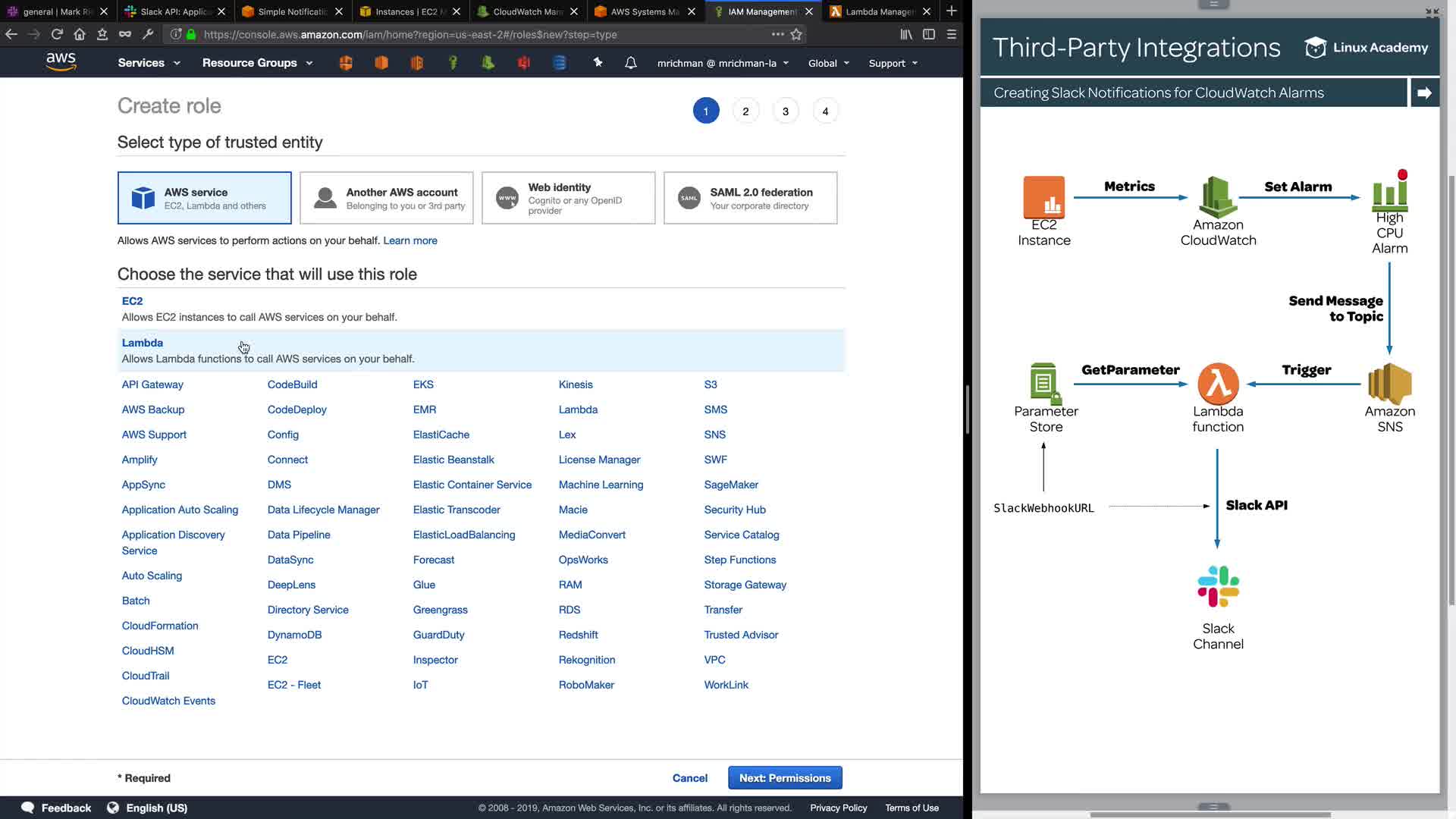Open the blue database shortcut icon in navbar
The height and width of the screenshot is (819, 1456).
pyautogui.click(x=560, y=63)
